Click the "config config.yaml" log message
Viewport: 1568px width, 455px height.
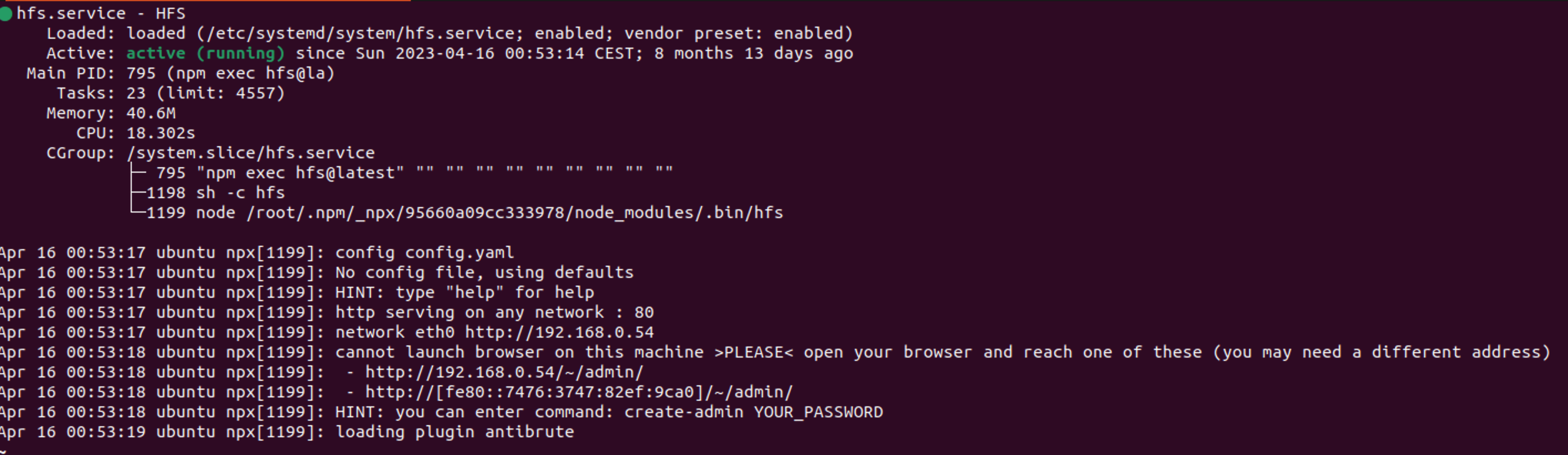[x=424, y=253]
